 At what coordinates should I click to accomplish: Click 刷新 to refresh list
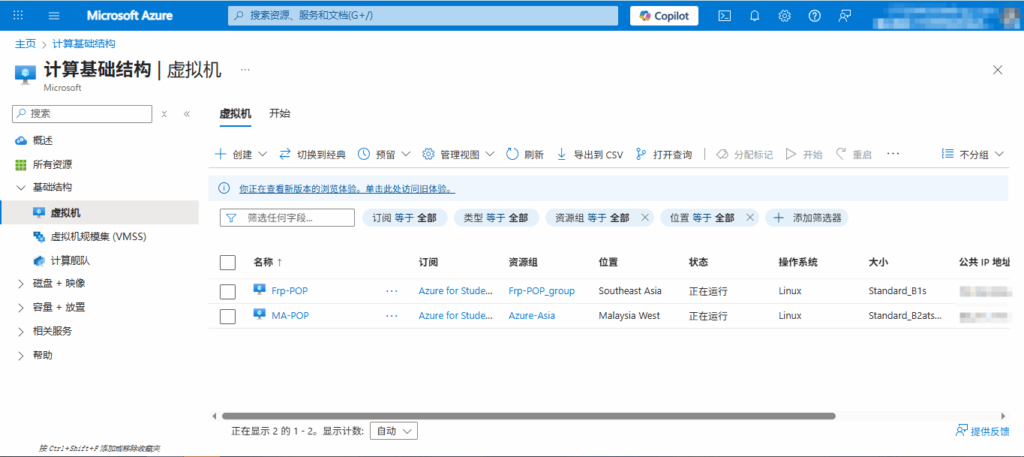pos(524,155)
